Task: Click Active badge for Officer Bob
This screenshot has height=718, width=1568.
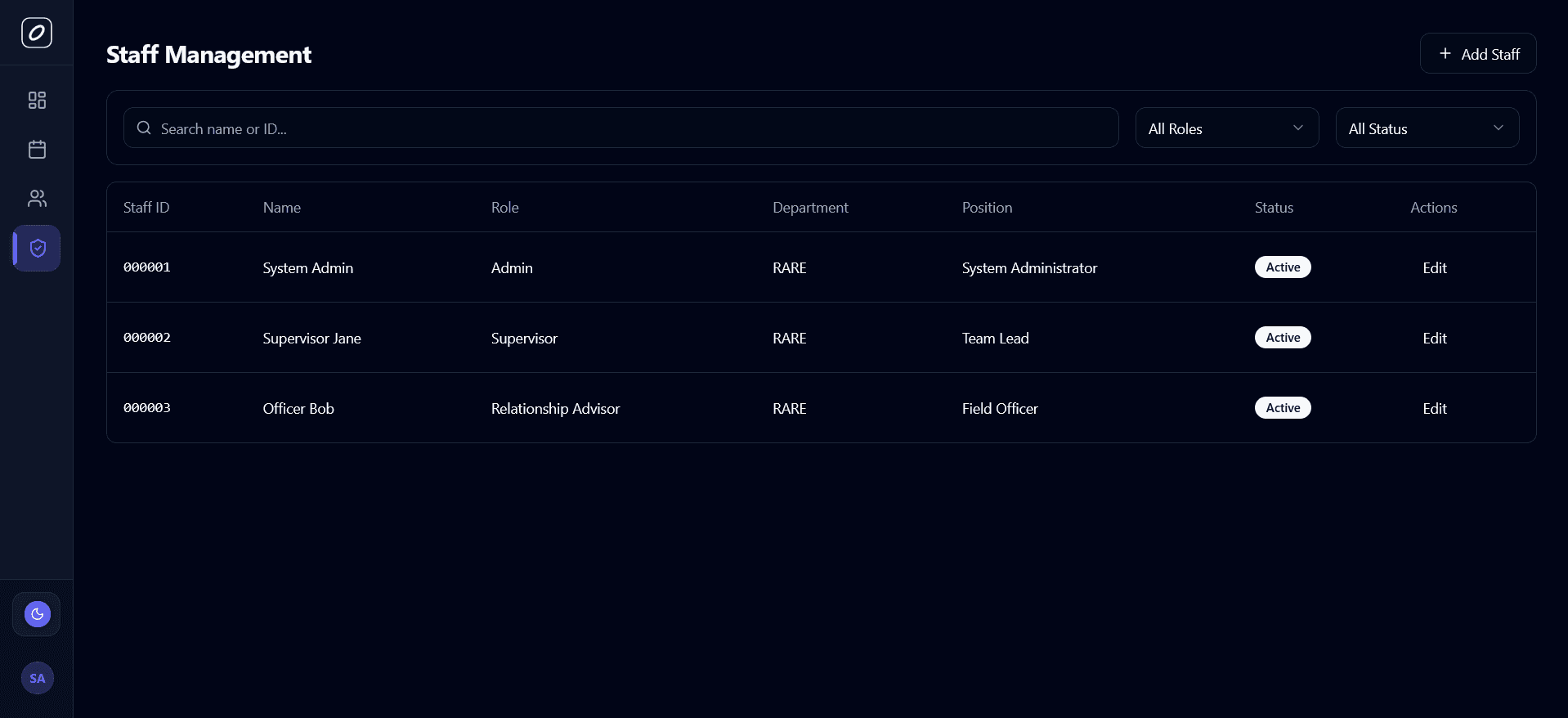Action: [1282, 408]
